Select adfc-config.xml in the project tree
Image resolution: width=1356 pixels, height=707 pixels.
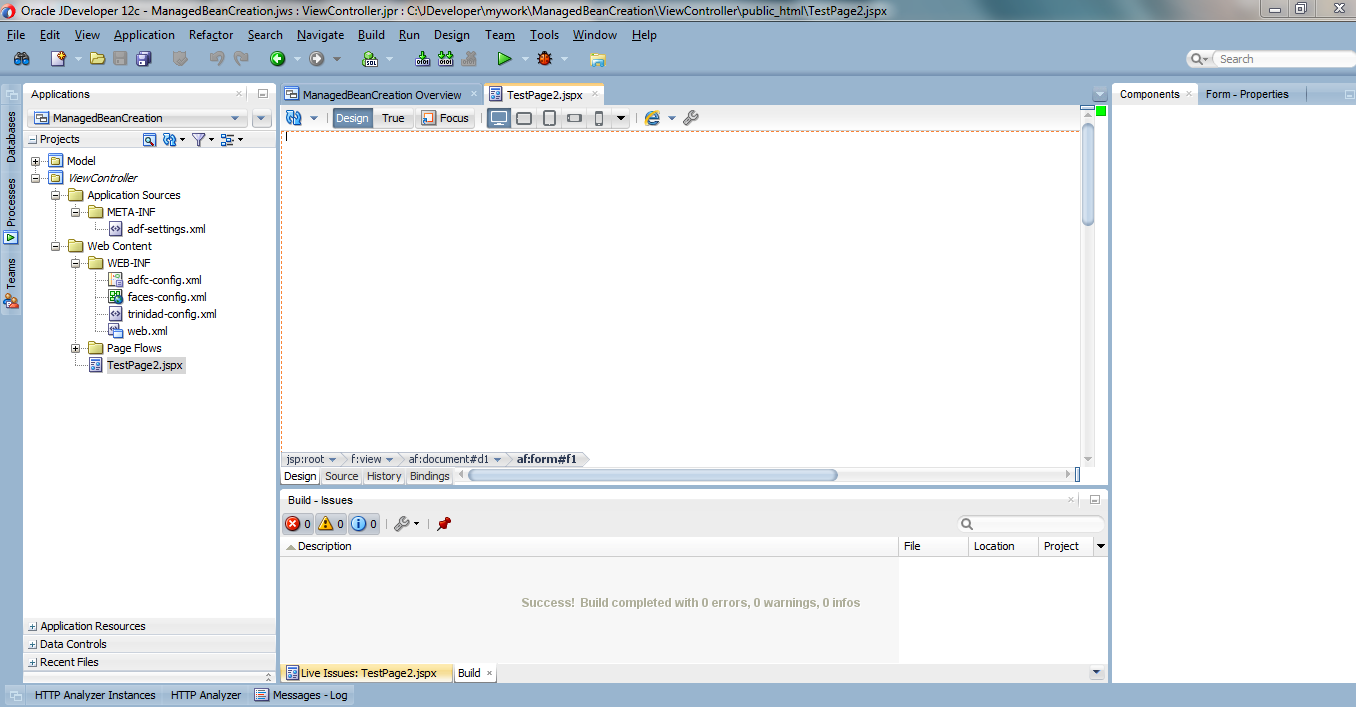point(164,280)
